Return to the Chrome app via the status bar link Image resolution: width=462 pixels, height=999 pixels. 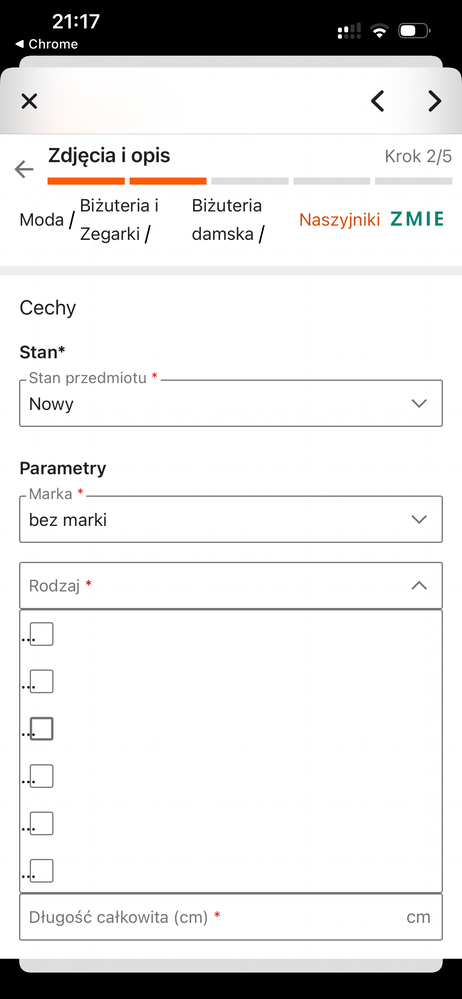[x=46, y=44]
